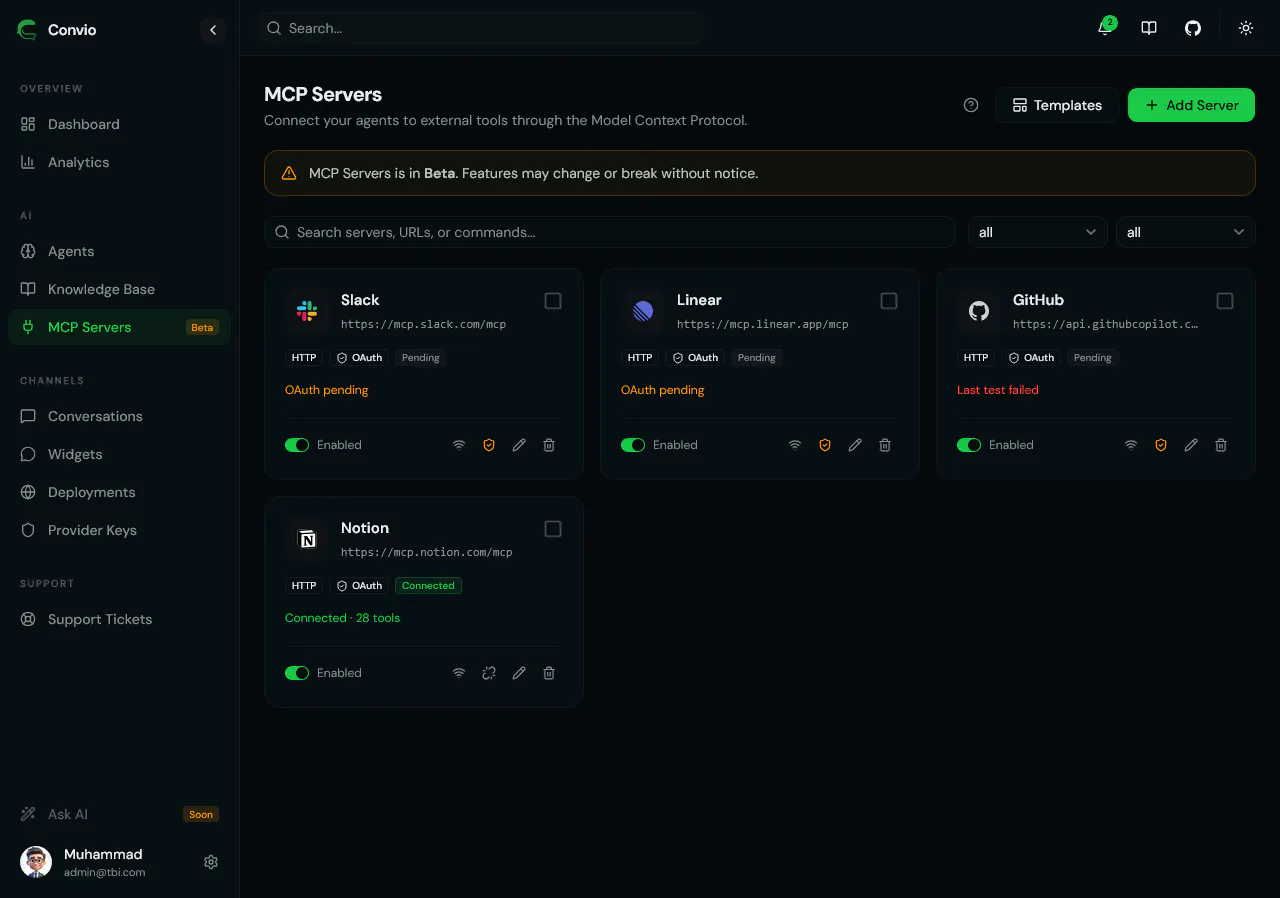Select the Slack card checkbox
The height and width of the screenshot is (898, 1280).
pyautogui.click(x=553, y=301)
